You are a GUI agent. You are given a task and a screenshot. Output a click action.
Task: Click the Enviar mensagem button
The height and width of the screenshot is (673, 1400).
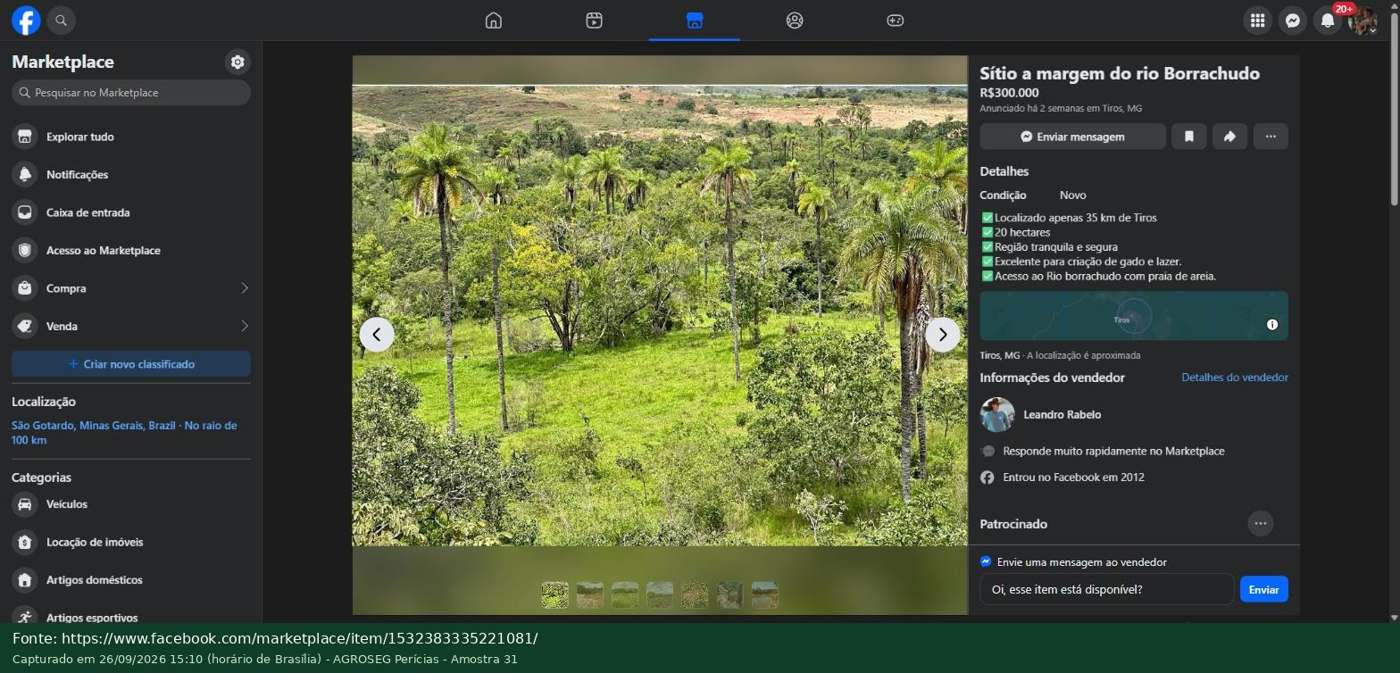coord(1073,137)
